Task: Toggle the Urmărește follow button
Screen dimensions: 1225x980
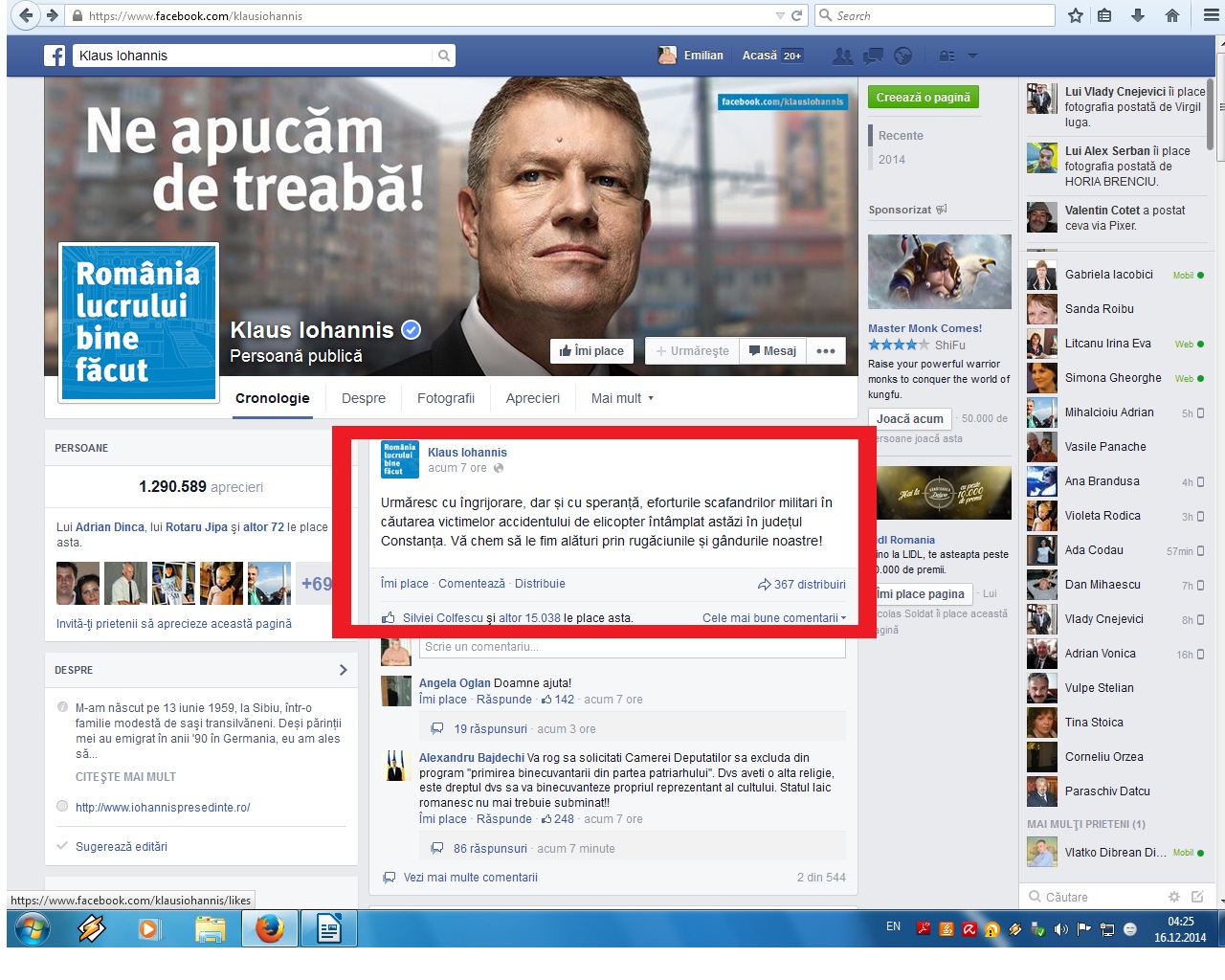Action: [x=692, y=351]
